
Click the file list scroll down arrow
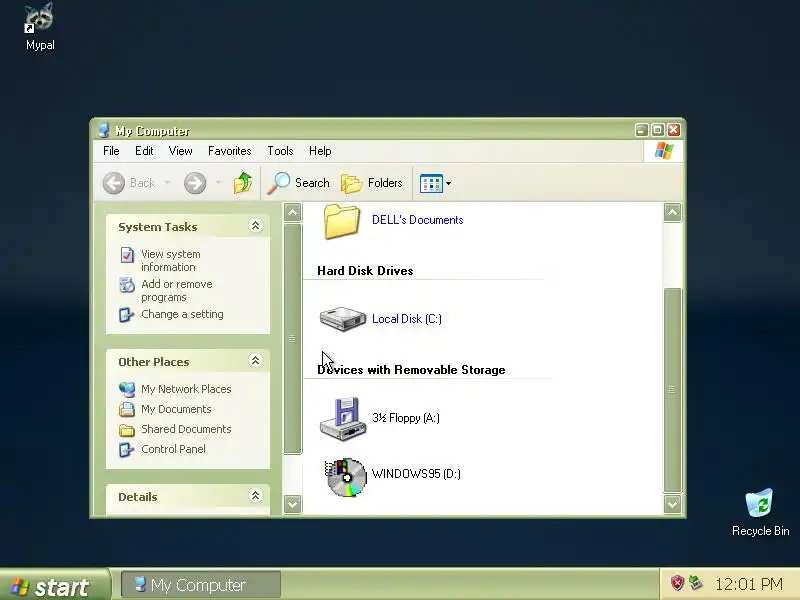tap(672, 505)
